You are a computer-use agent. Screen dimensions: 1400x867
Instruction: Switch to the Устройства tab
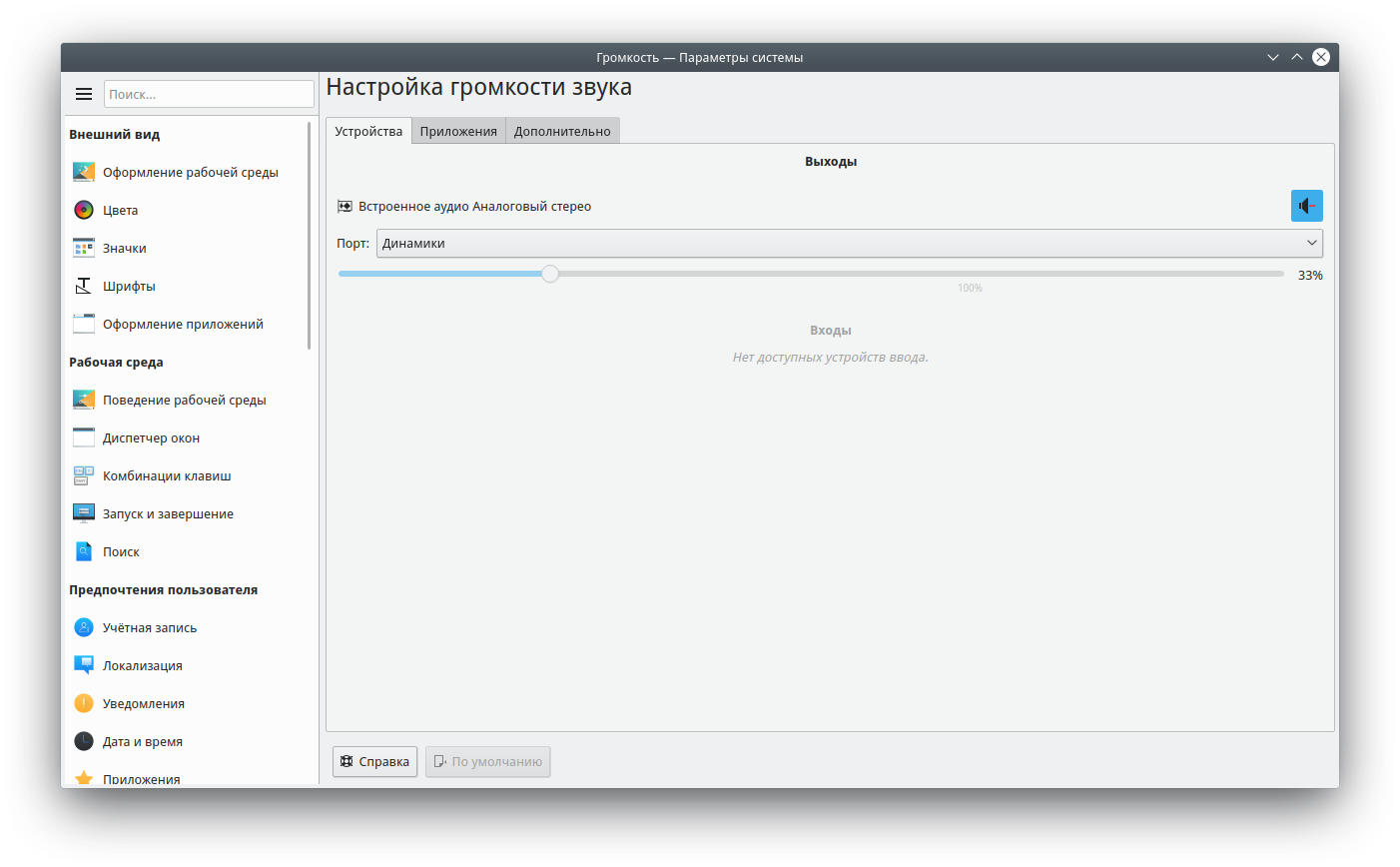[x=368, y=131]
